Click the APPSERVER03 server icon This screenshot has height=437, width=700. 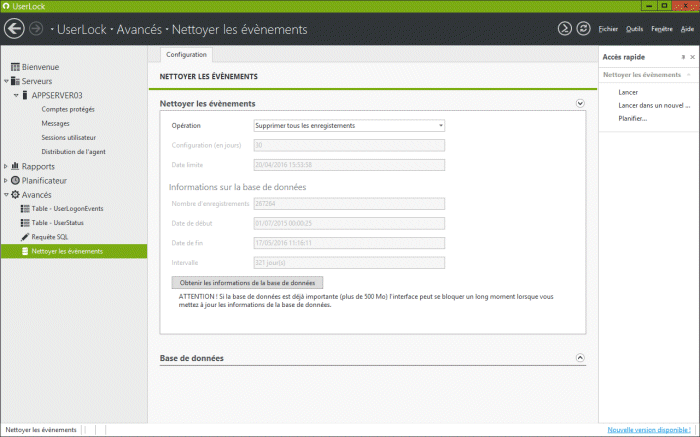[x=25, y=95]
